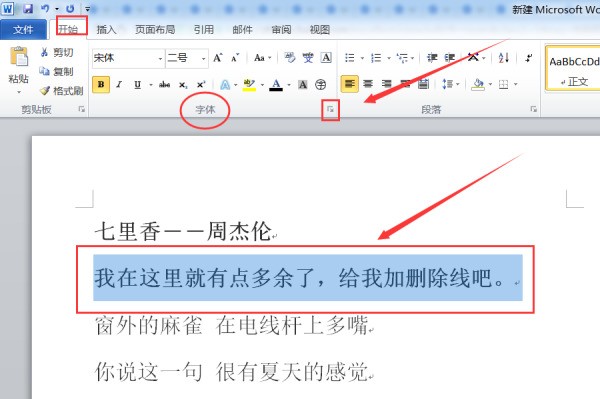Screen dimensions: 600x399
Task: Click the Shrink Font (smaller A) icon
Action: (235, 58)
